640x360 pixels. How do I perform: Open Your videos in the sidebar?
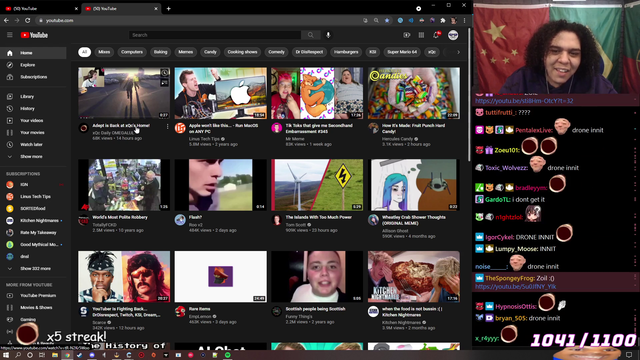(x=33, y=120)
